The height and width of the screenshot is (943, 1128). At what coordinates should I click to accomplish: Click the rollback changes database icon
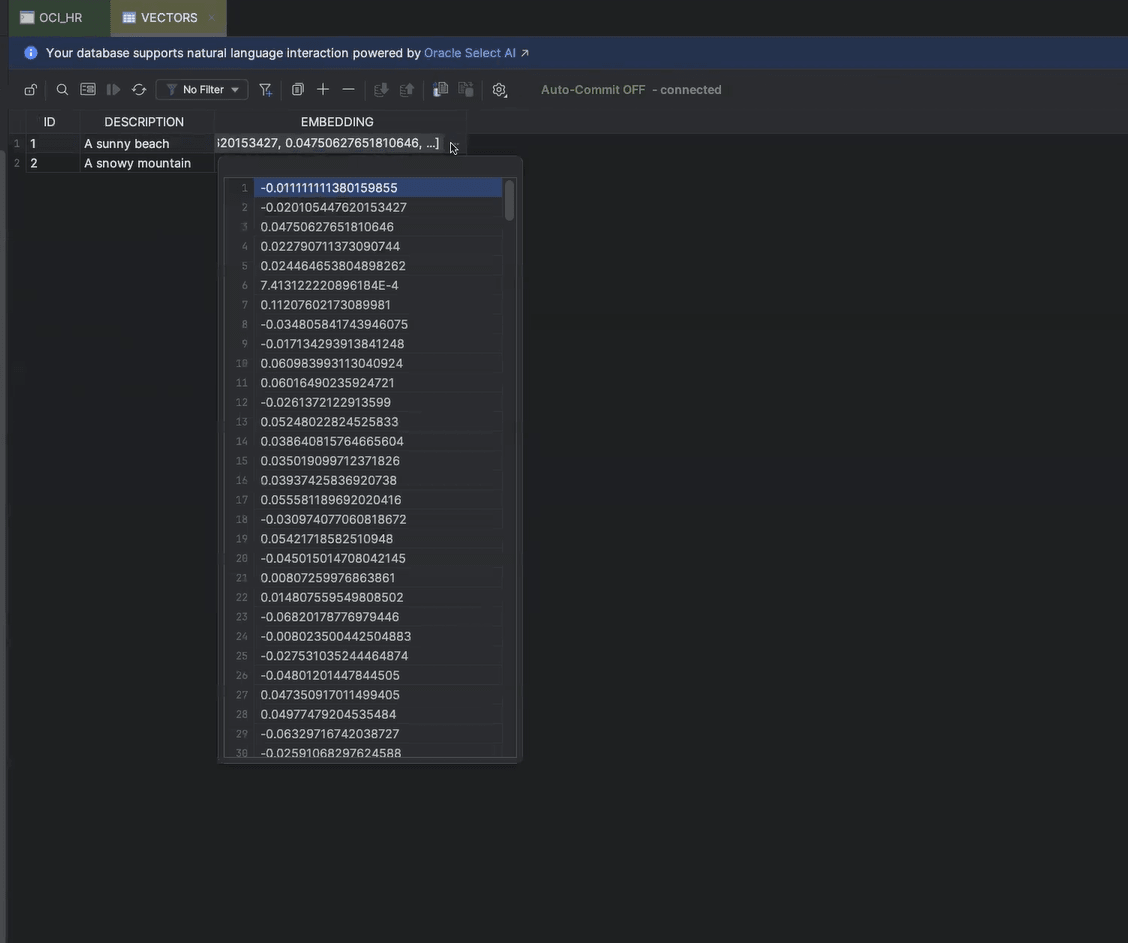pyautogui.click(x=407, y=90)
